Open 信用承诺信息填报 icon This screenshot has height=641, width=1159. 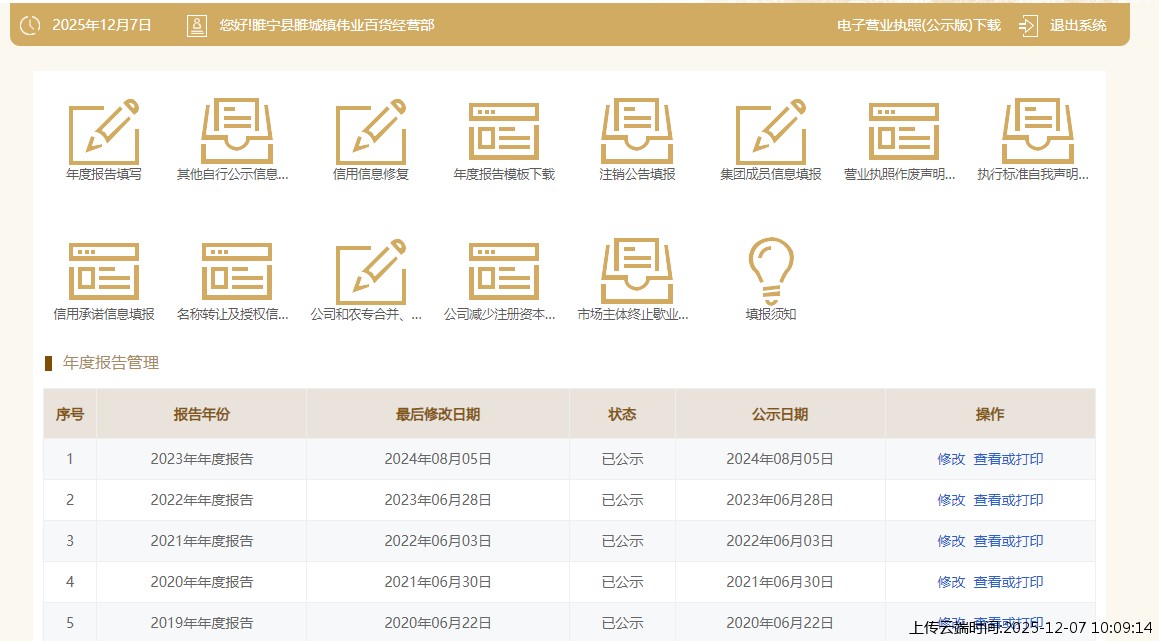[x=103, y=273]
